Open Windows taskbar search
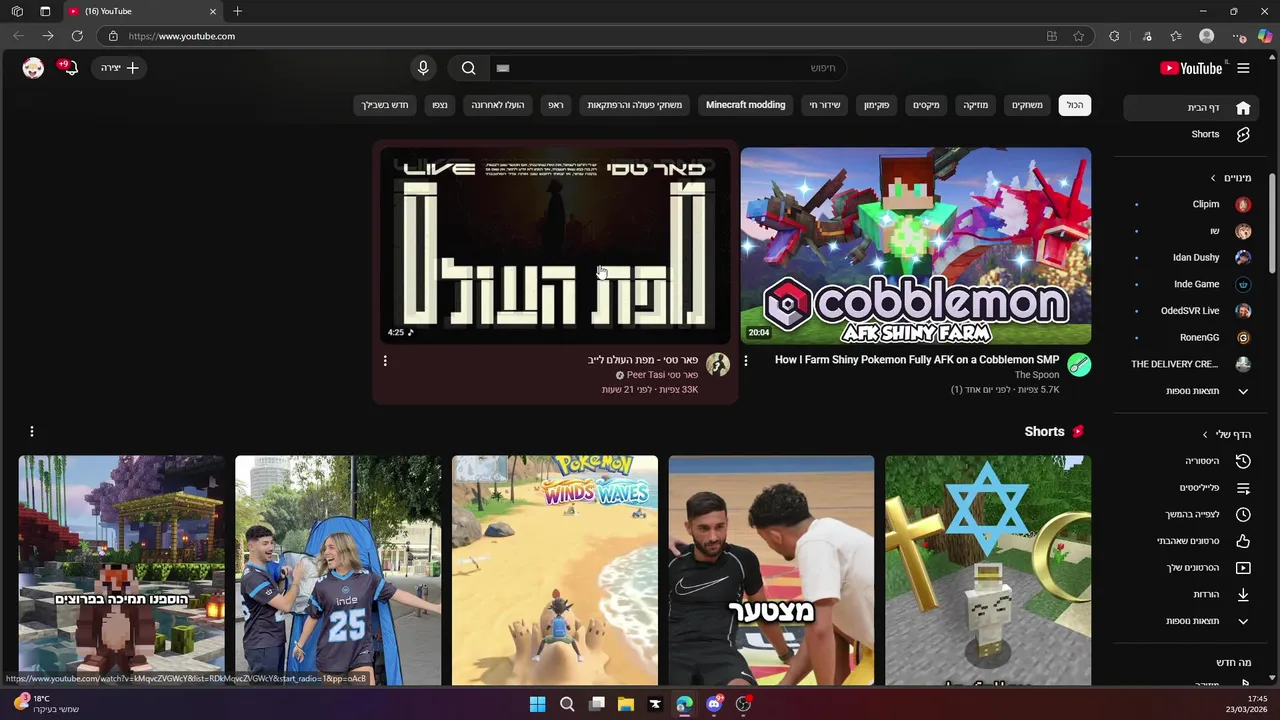 pos(567,704)
